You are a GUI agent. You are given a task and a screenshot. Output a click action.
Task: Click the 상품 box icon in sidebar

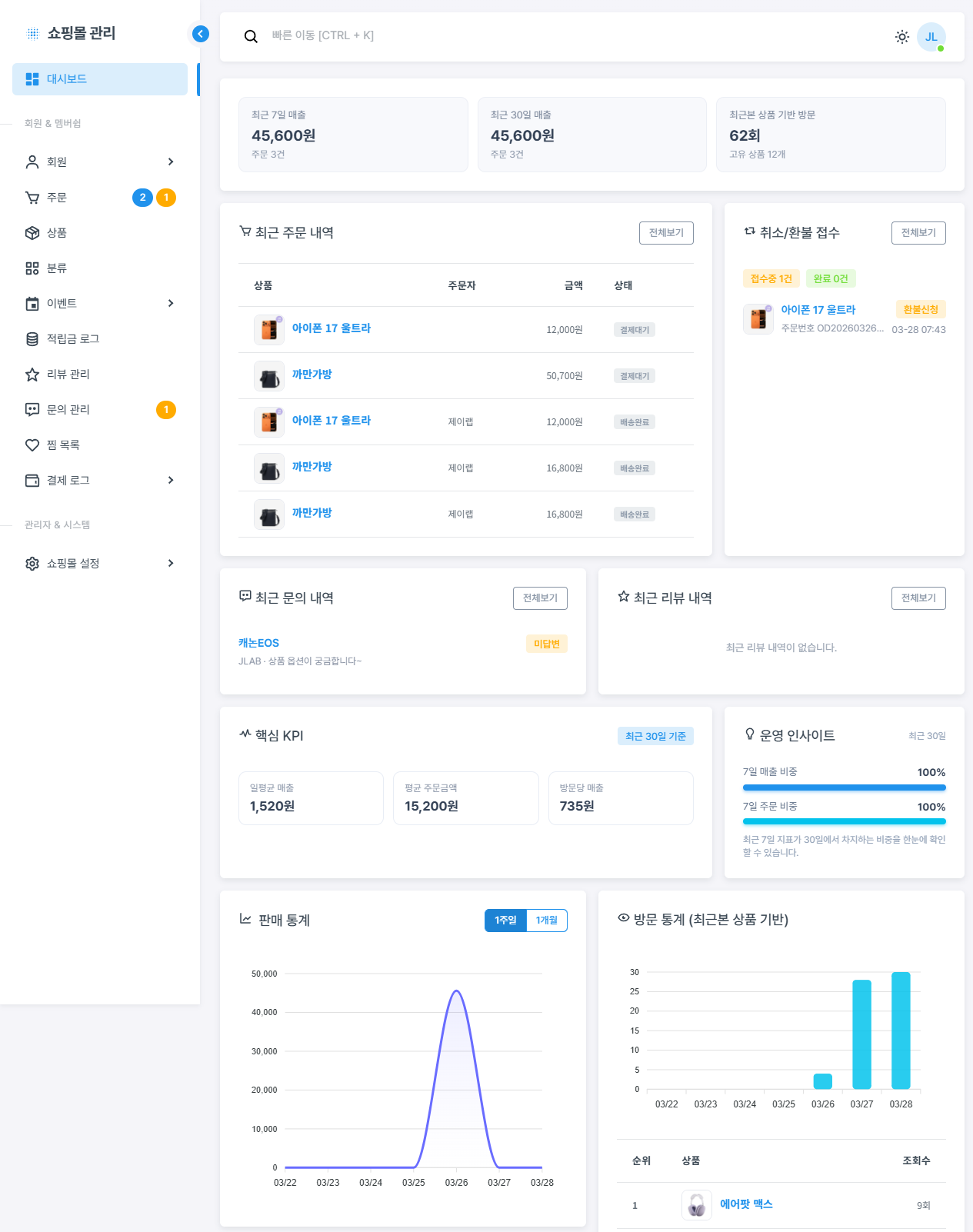[x=32, y=233]
